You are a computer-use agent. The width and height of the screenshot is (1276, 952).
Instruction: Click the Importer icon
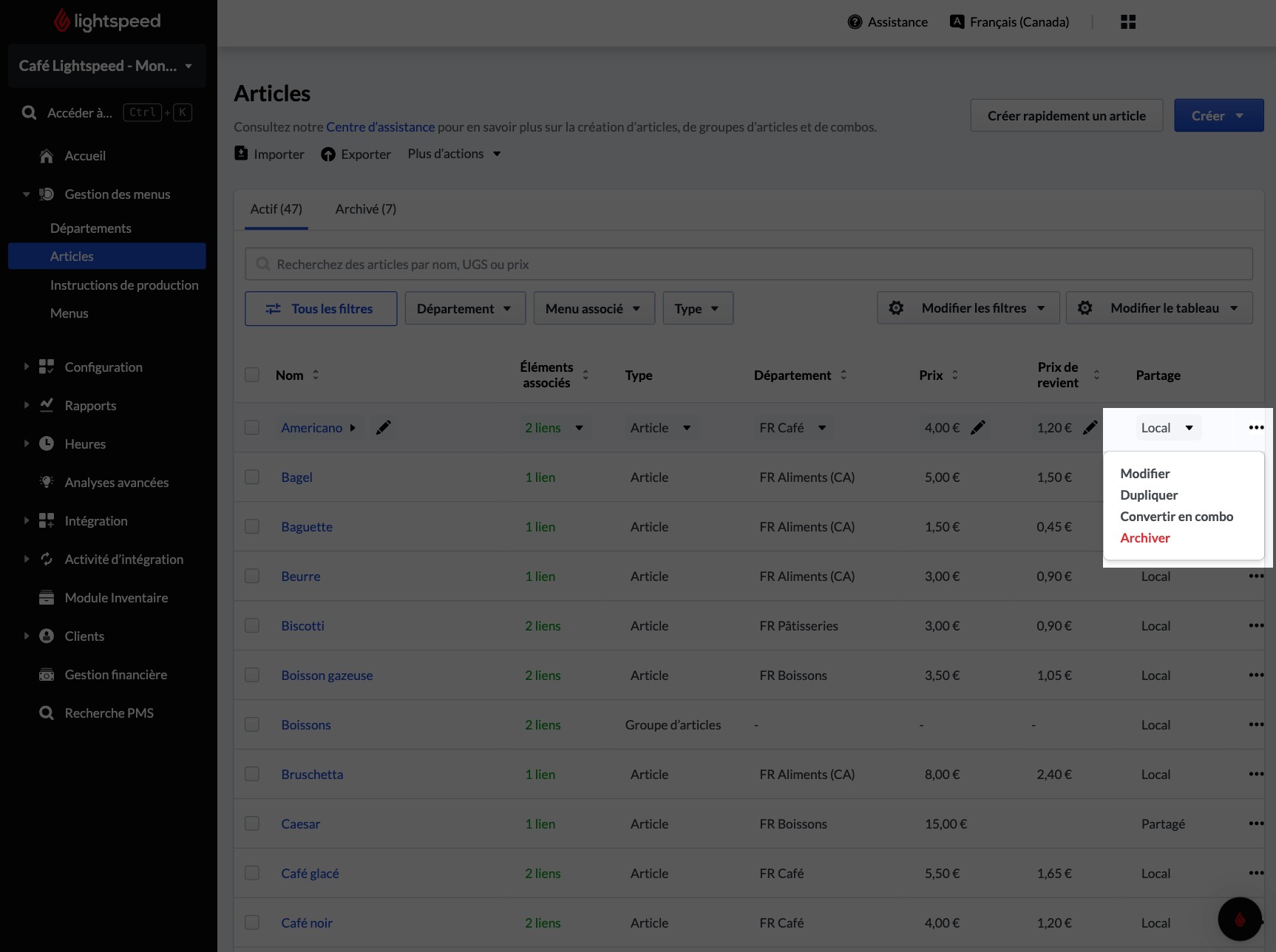241,153
